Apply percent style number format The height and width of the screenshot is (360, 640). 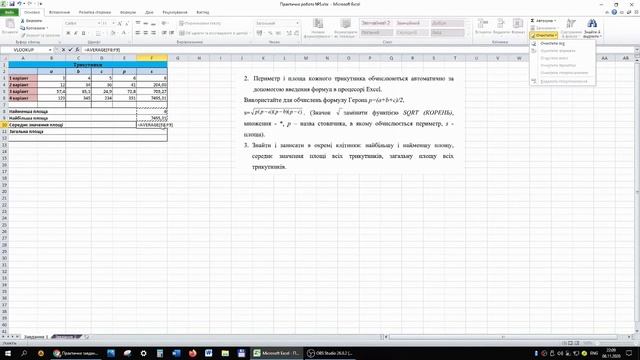point(269,33)
